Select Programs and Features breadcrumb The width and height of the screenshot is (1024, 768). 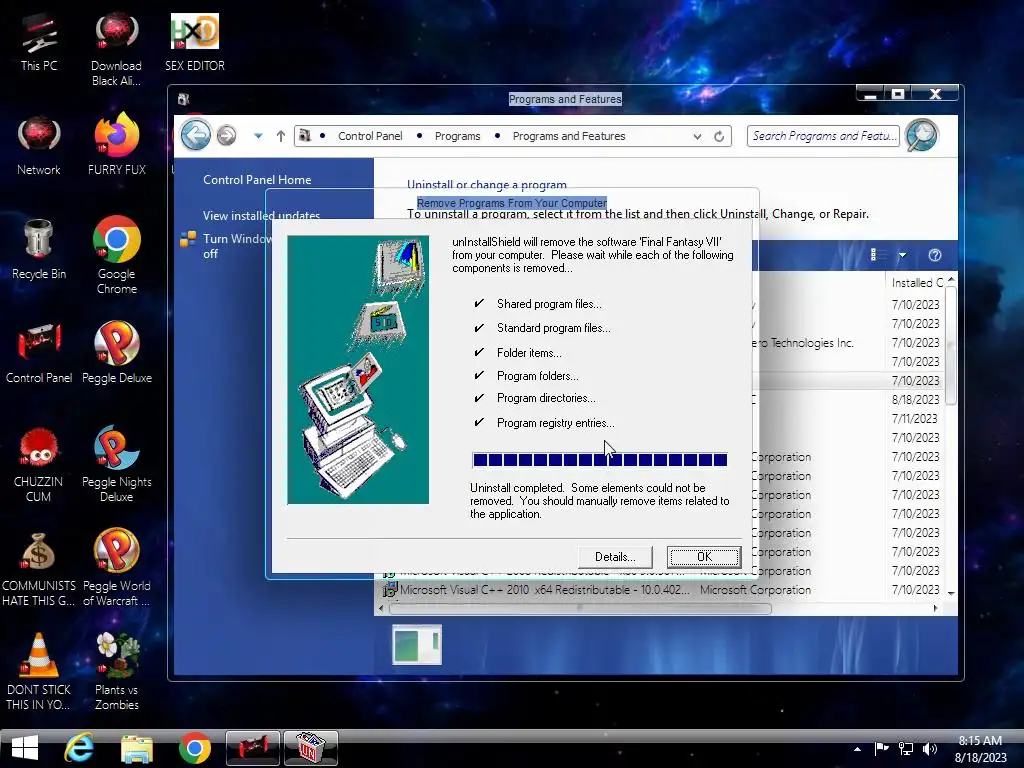point(569,136)
